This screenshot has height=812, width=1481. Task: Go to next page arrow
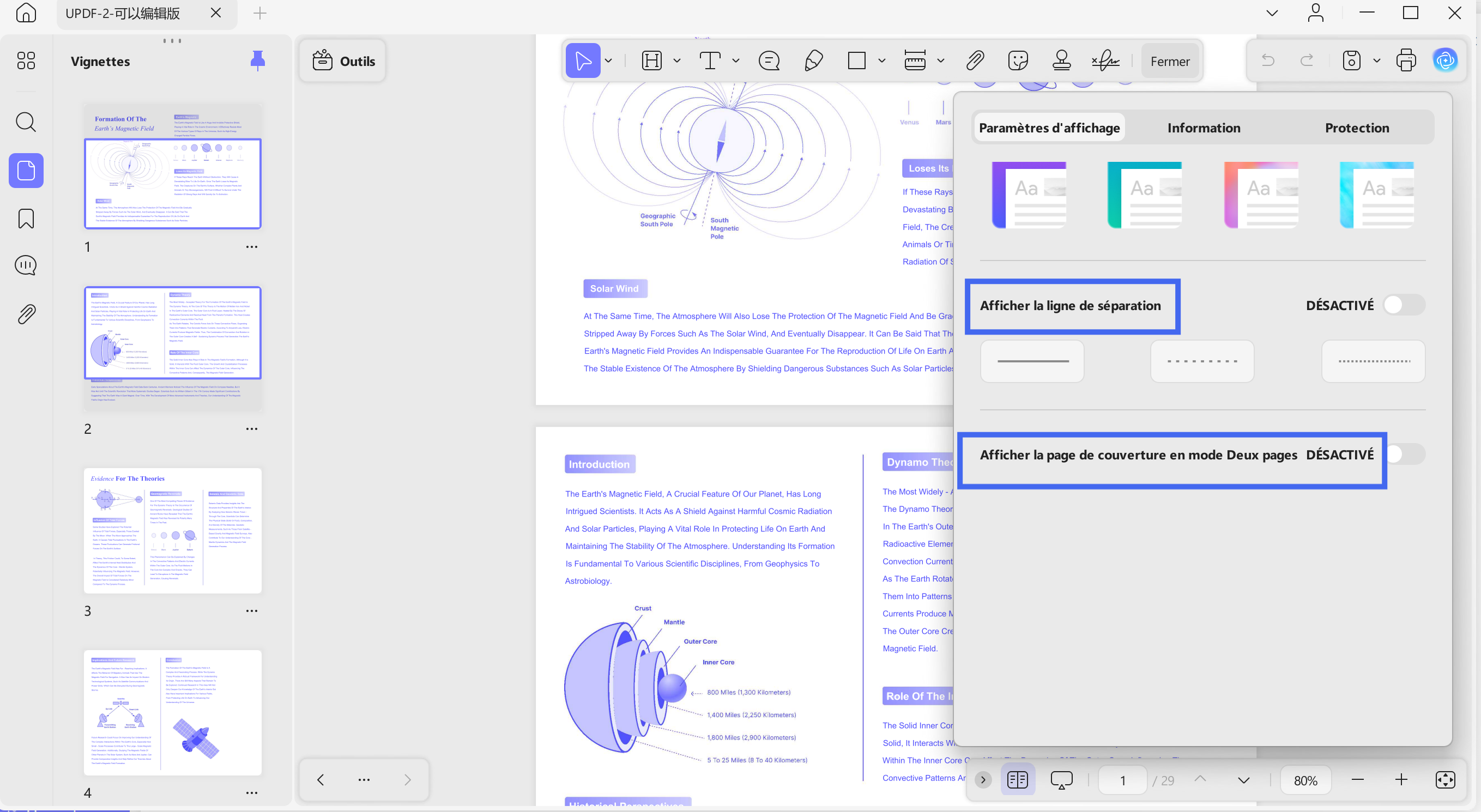(x=1243, y=780)
